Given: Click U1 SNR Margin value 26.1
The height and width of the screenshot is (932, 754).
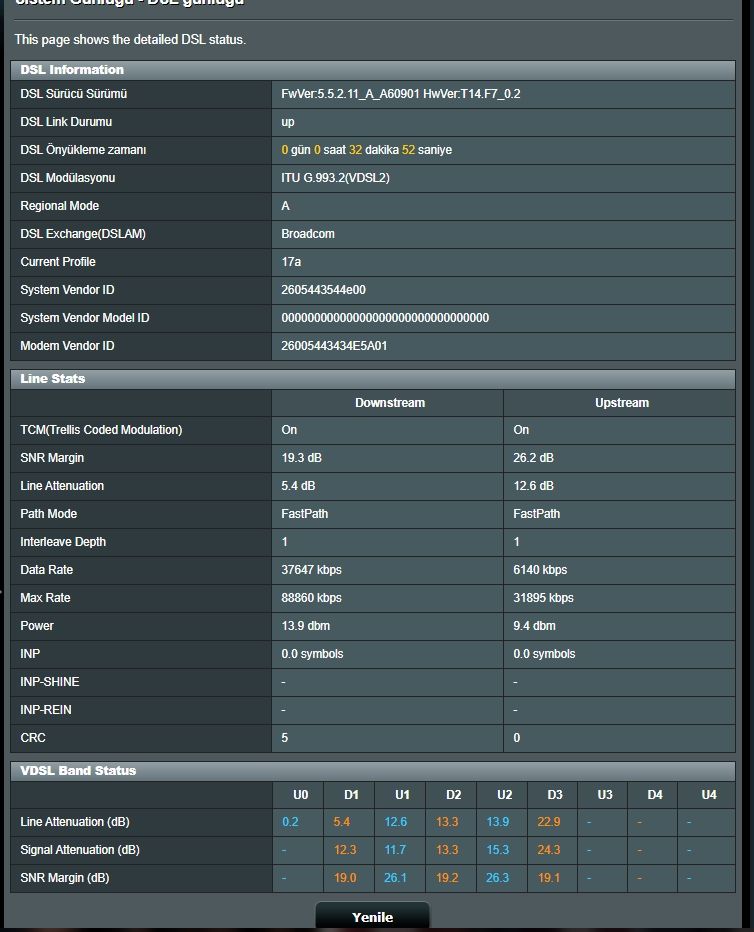Looking at the screenshot, I should pos(395,877).
